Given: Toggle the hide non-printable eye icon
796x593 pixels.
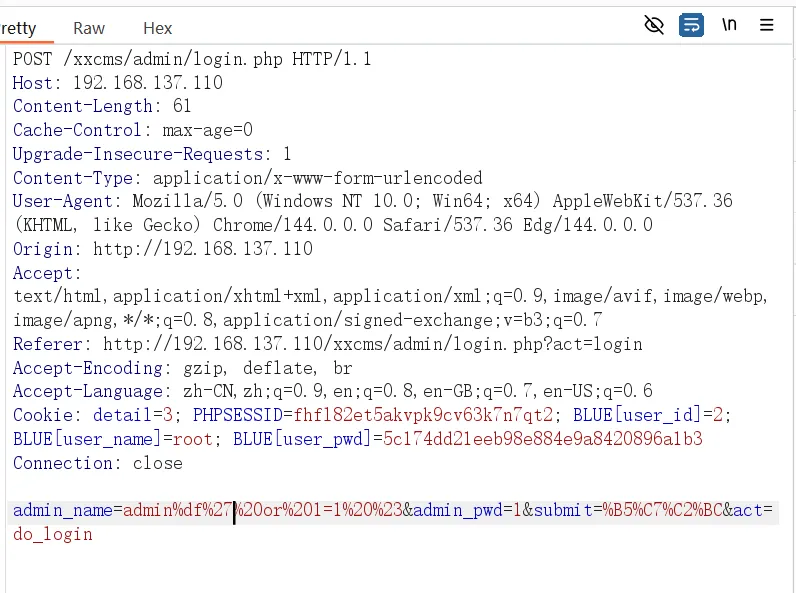Looking at the screenshot, I should tap(654, 25).
